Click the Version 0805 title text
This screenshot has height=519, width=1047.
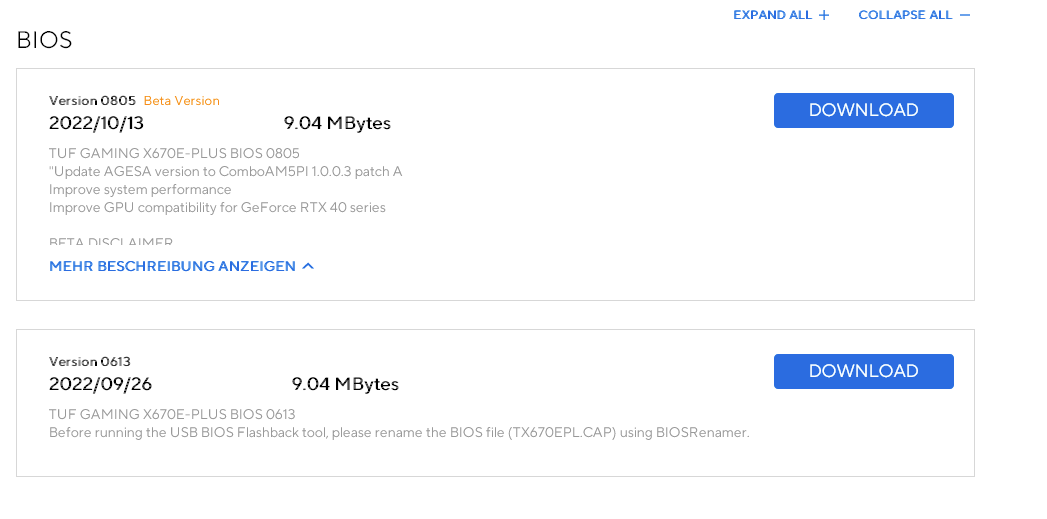click(x=92, y=101)
